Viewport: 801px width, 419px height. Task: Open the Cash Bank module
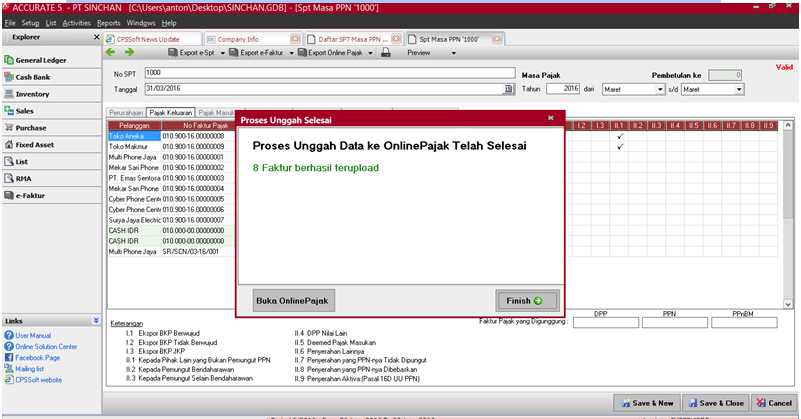(x=32, y=77)
